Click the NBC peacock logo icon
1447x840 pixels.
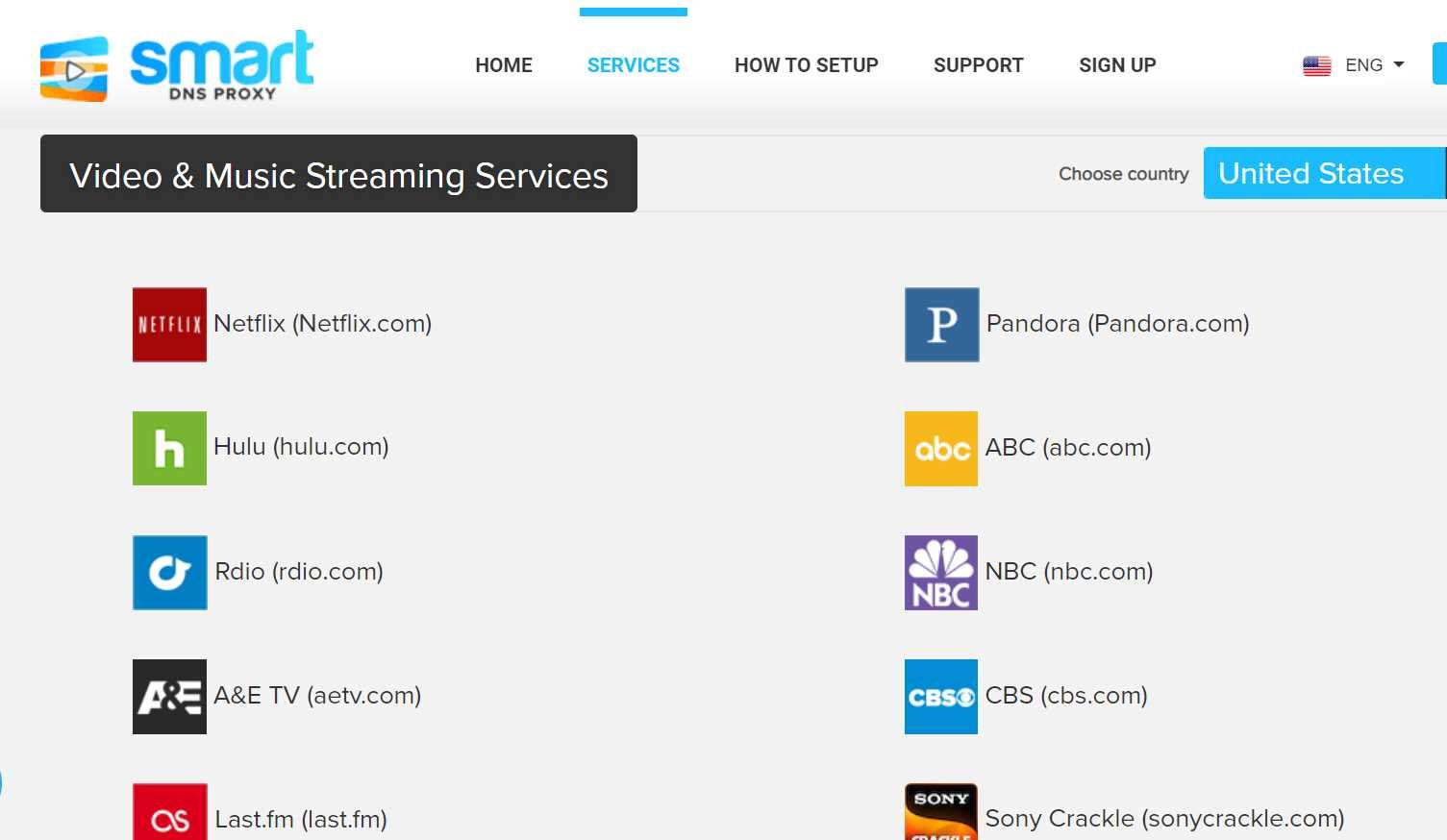click(941, 573)
